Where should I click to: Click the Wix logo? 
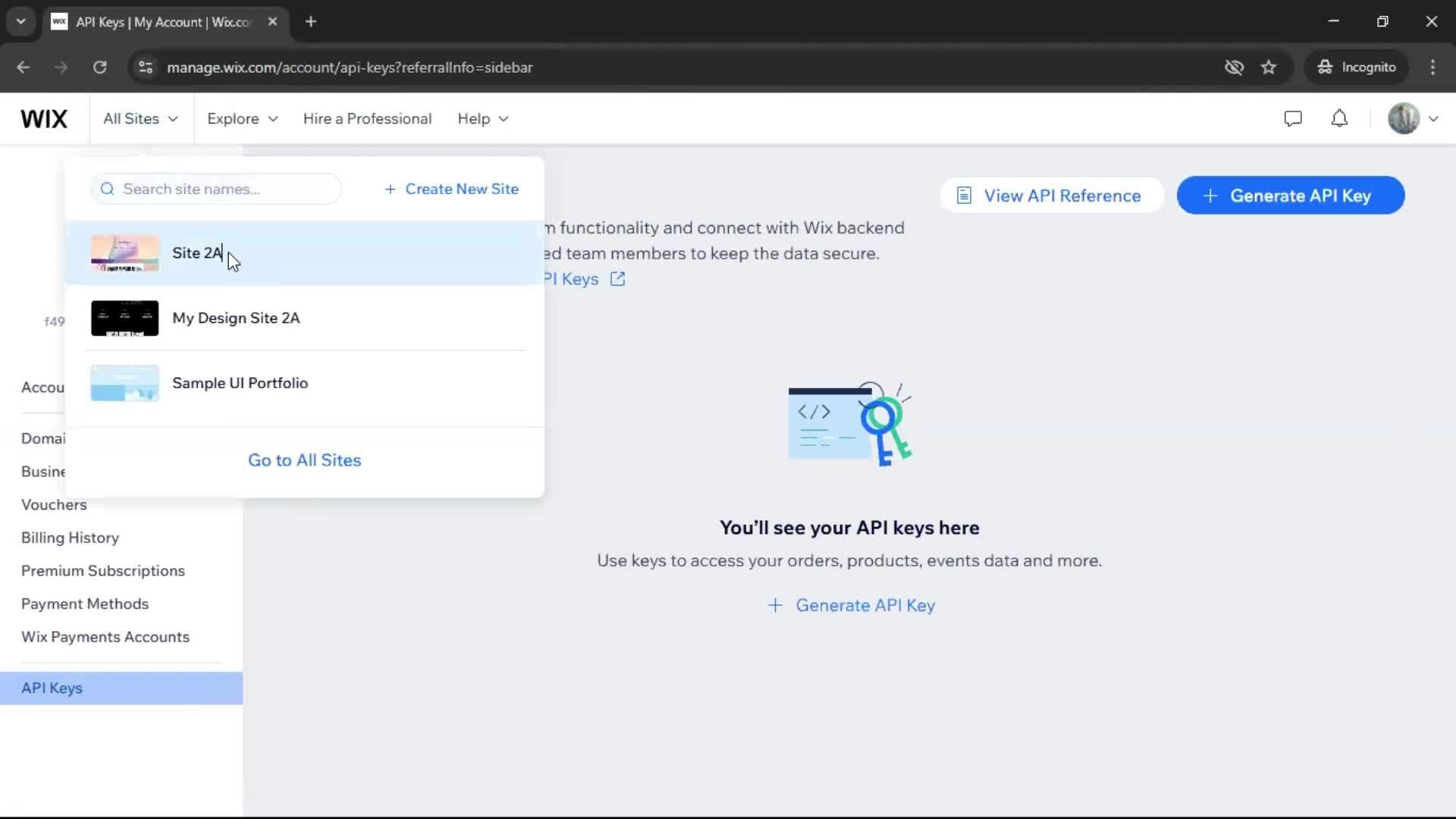(x=44, y=119)
